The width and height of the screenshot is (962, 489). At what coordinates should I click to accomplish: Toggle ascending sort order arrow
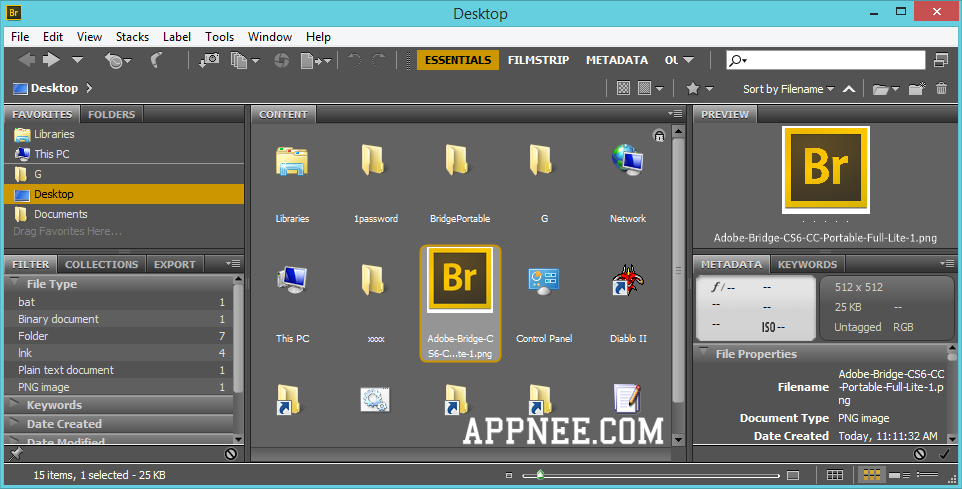pos(848,89)
